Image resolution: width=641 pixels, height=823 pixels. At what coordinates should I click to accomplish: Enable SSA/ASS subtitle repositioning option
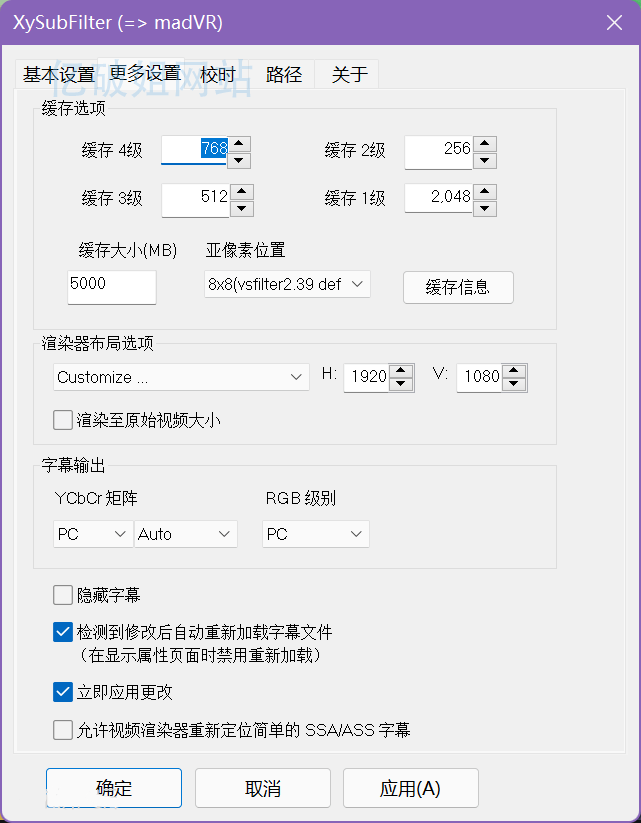click(62, 730)
